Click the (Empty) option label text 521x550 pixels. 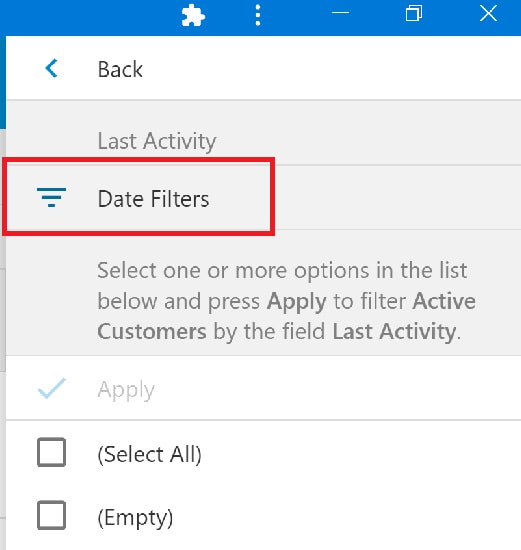pos(135,517)
